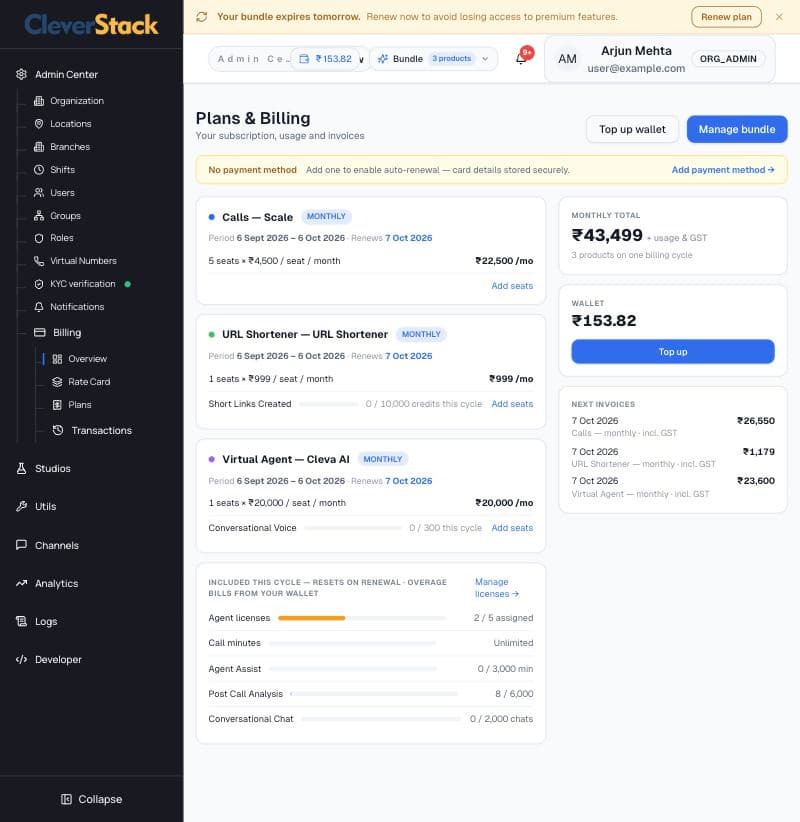The height and width of the screenshot is (822, 800).
Task: Click the Organization building icon
Action: tap(39, 101)
